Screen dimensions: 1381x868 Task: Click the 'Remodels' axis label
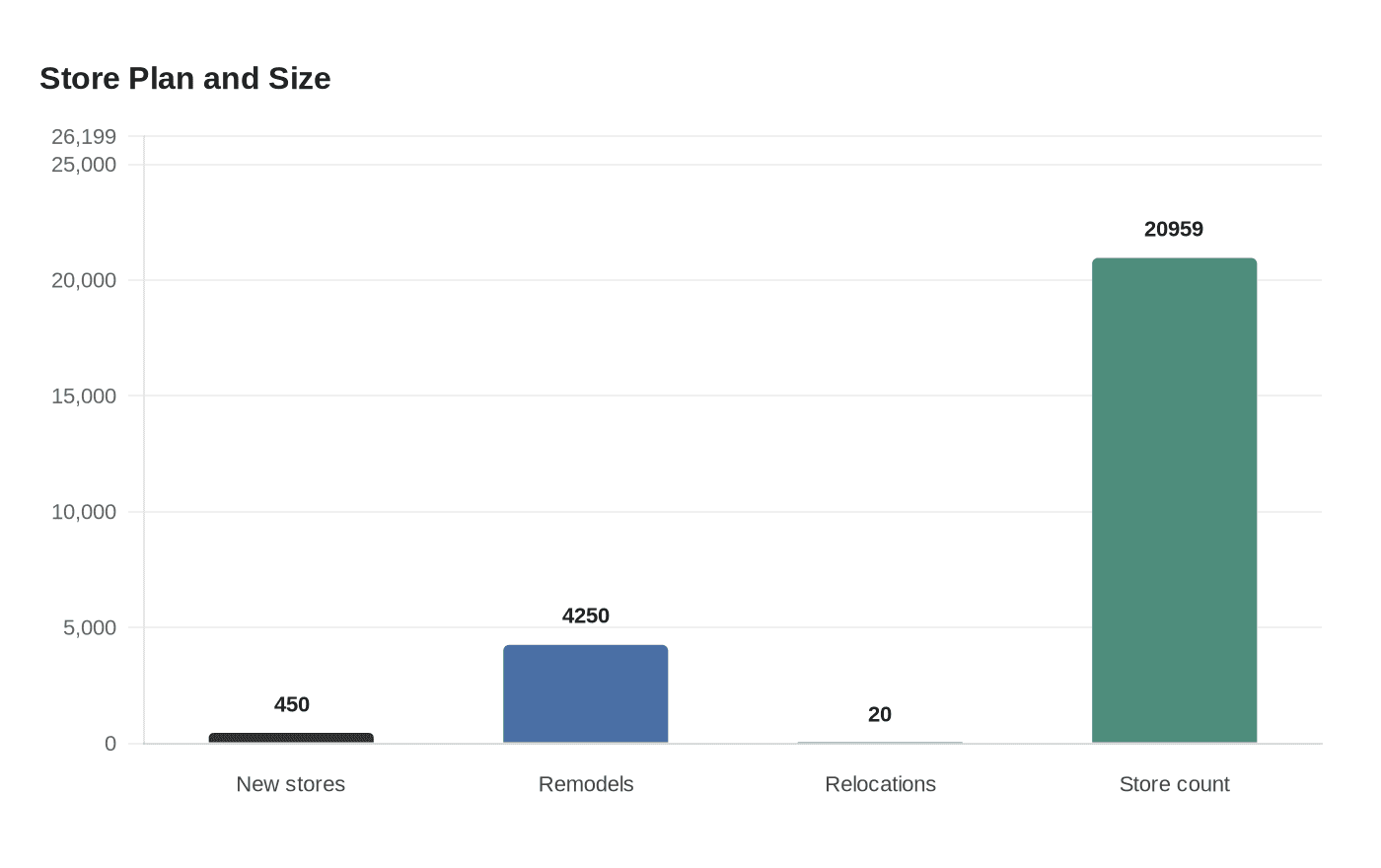[x=586, y=784]
